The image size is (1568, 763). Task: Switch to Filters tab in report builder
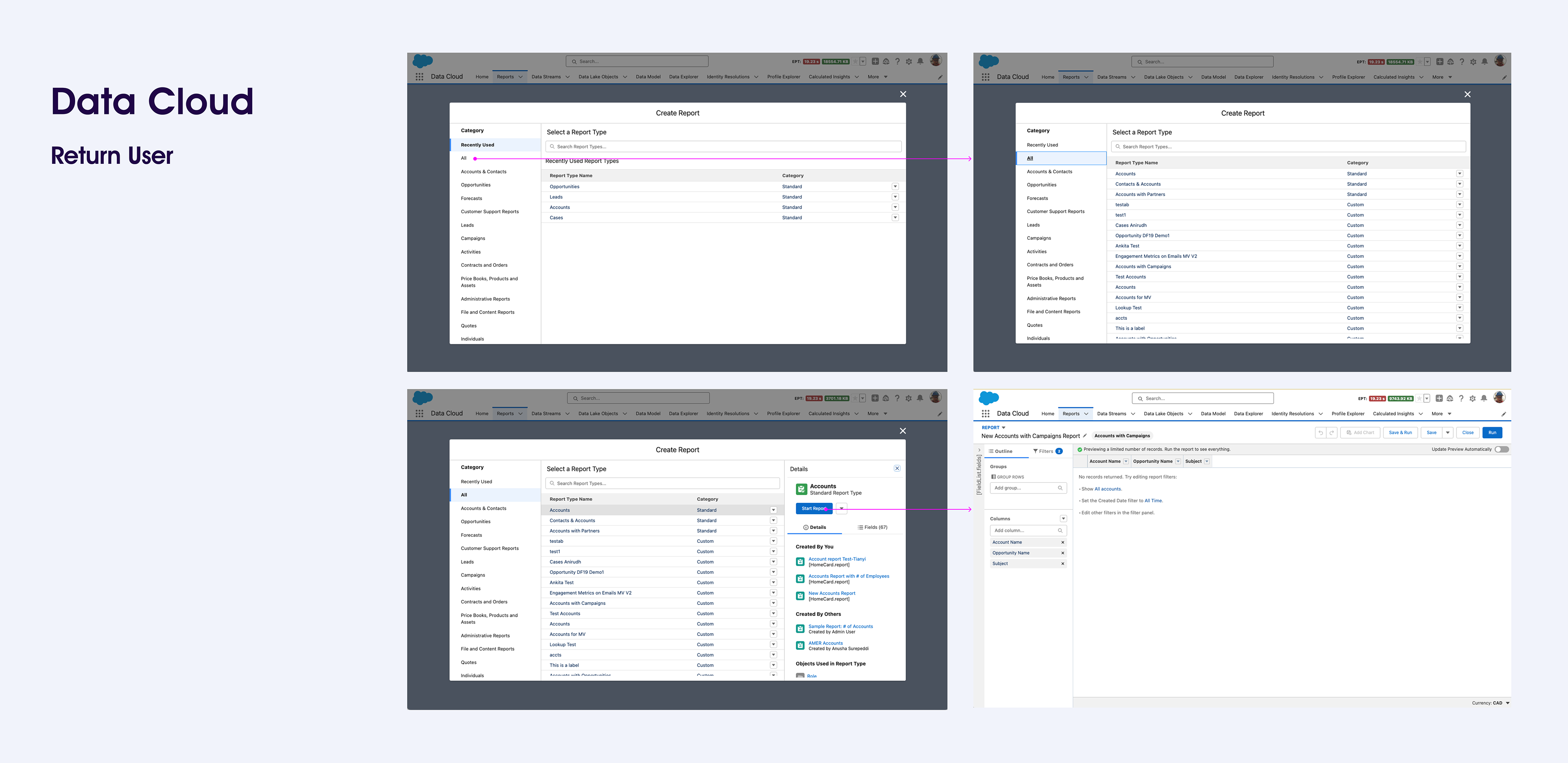[x=1047, y=451]
